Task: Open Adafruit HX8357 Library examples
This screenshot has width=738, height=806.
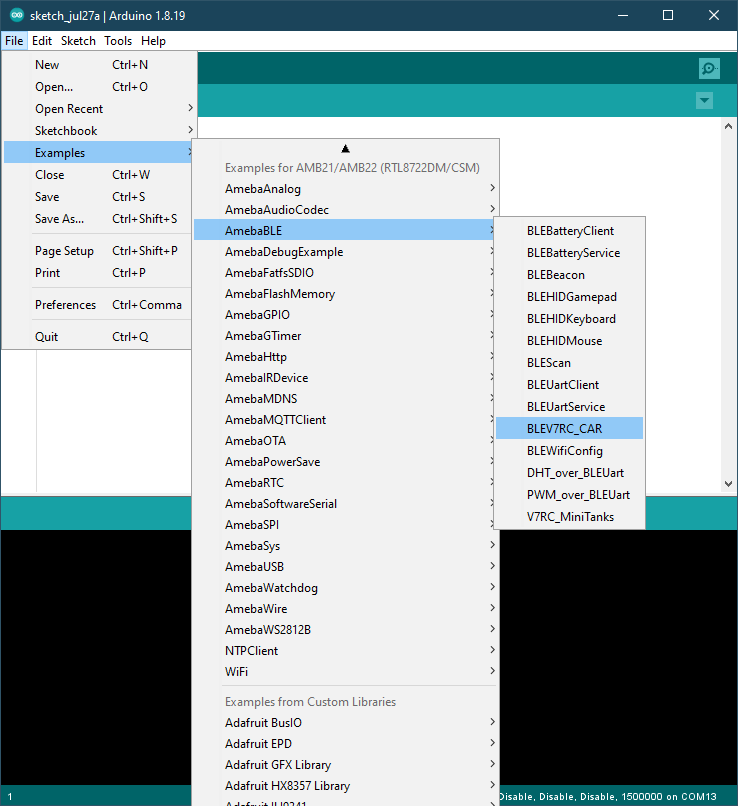Action: point(345,786)
